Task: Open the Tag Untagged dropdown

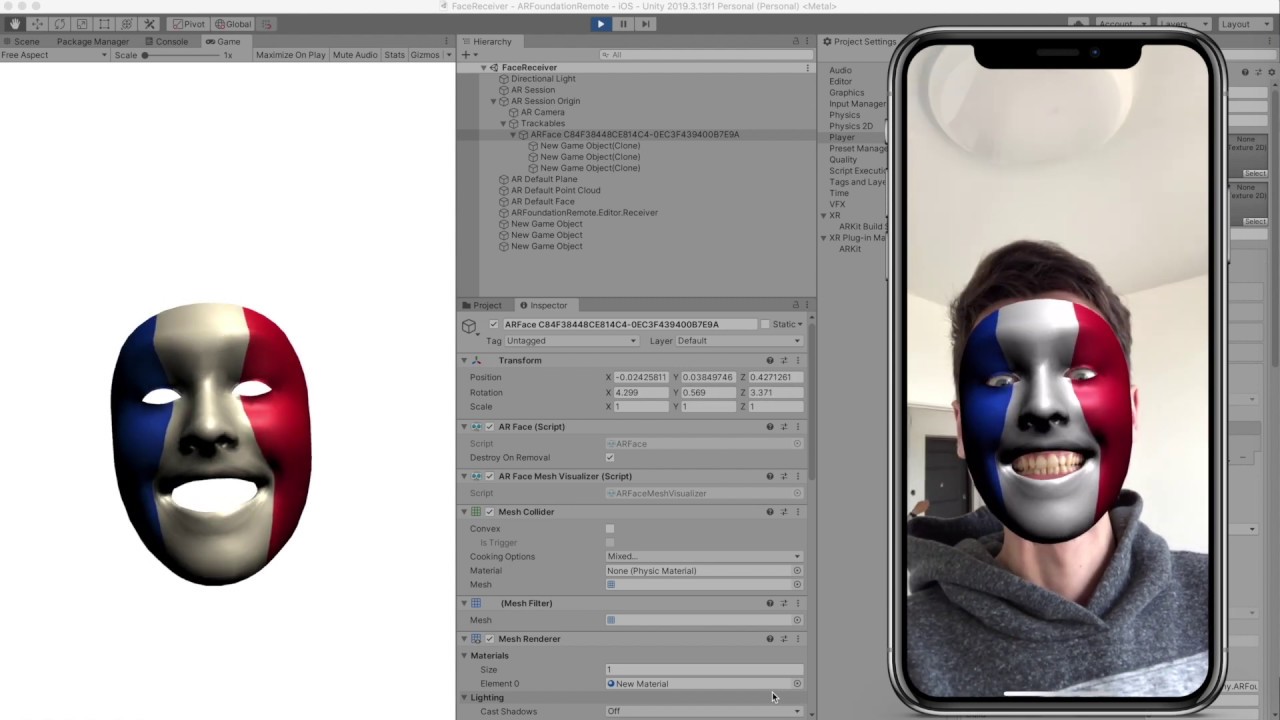Action: click(572, 341)
